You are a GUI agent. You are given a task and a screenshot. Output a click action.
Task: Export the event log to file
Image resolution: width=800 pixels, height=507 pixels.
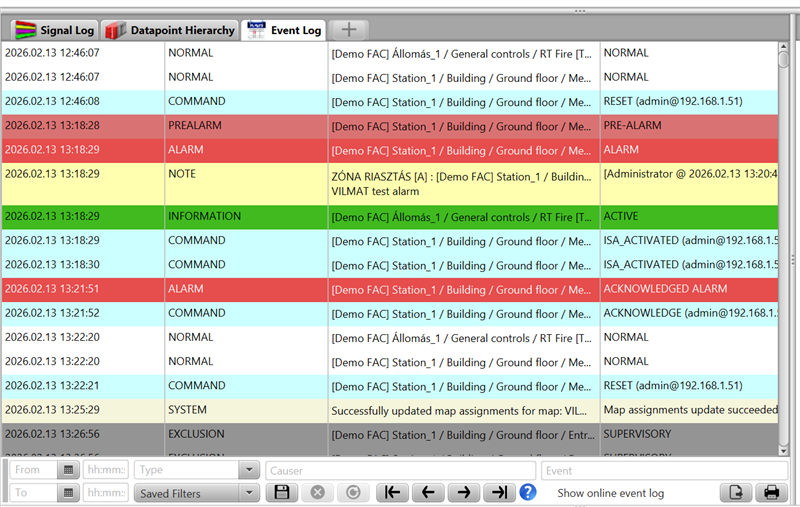click(x=735, y=493)
